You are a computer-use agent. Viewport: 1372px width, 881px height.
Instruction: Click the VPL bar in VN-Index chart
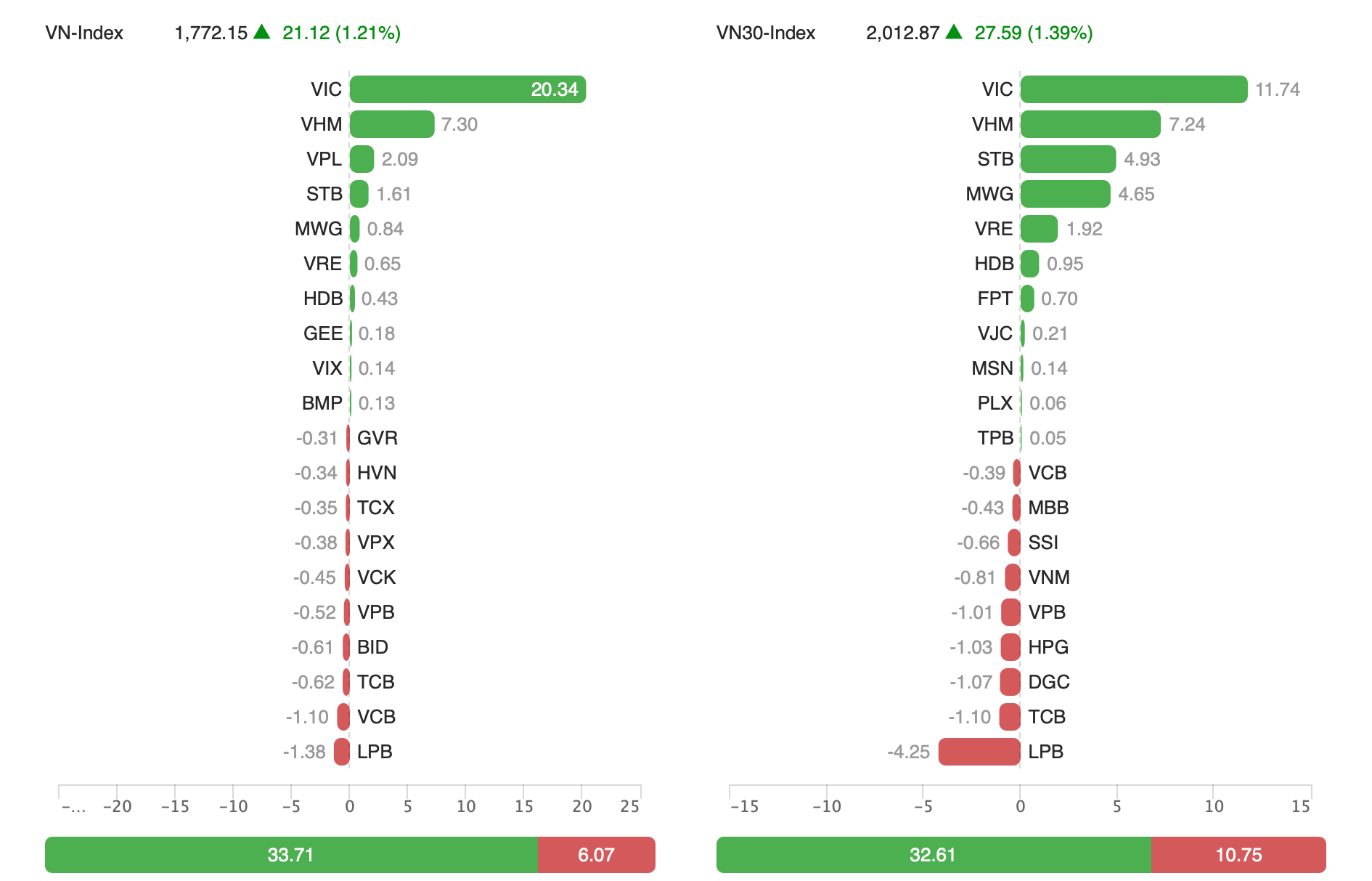[x=362, y=159]
